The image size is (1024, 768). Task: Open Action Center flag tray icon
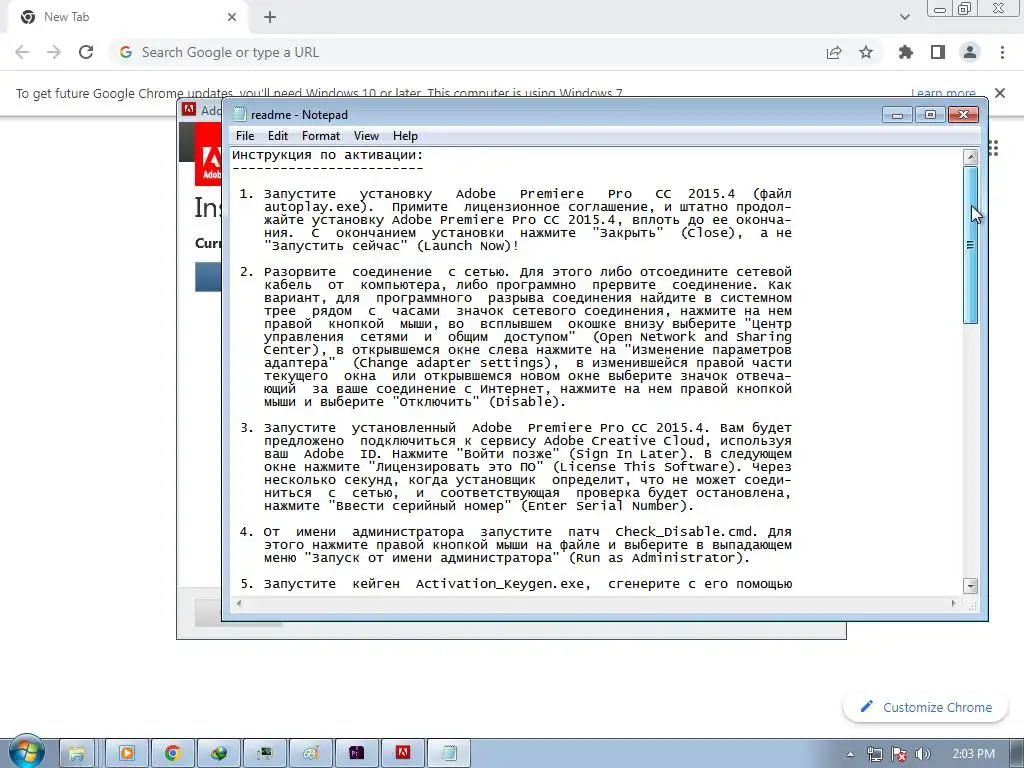[899, 754]
